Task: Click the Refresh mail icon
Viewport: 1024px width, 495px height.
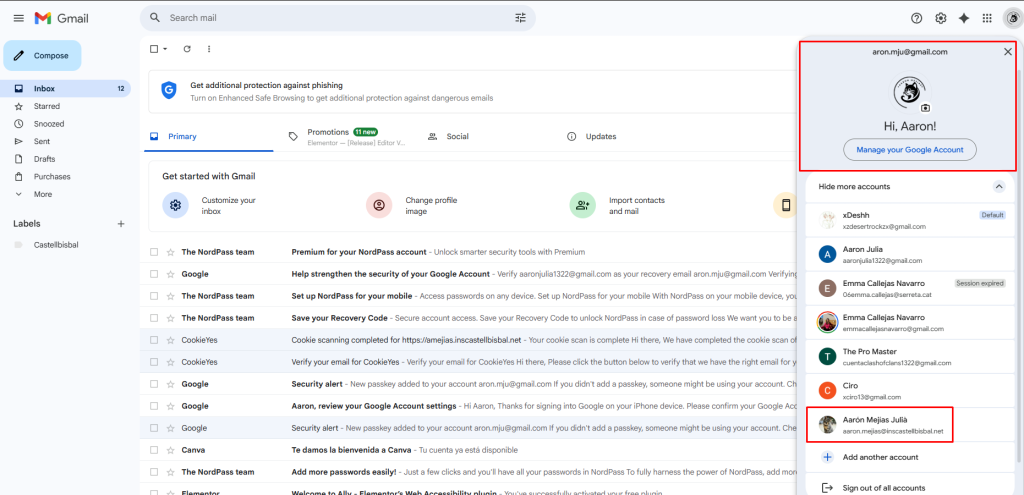Action: point(187,49)
